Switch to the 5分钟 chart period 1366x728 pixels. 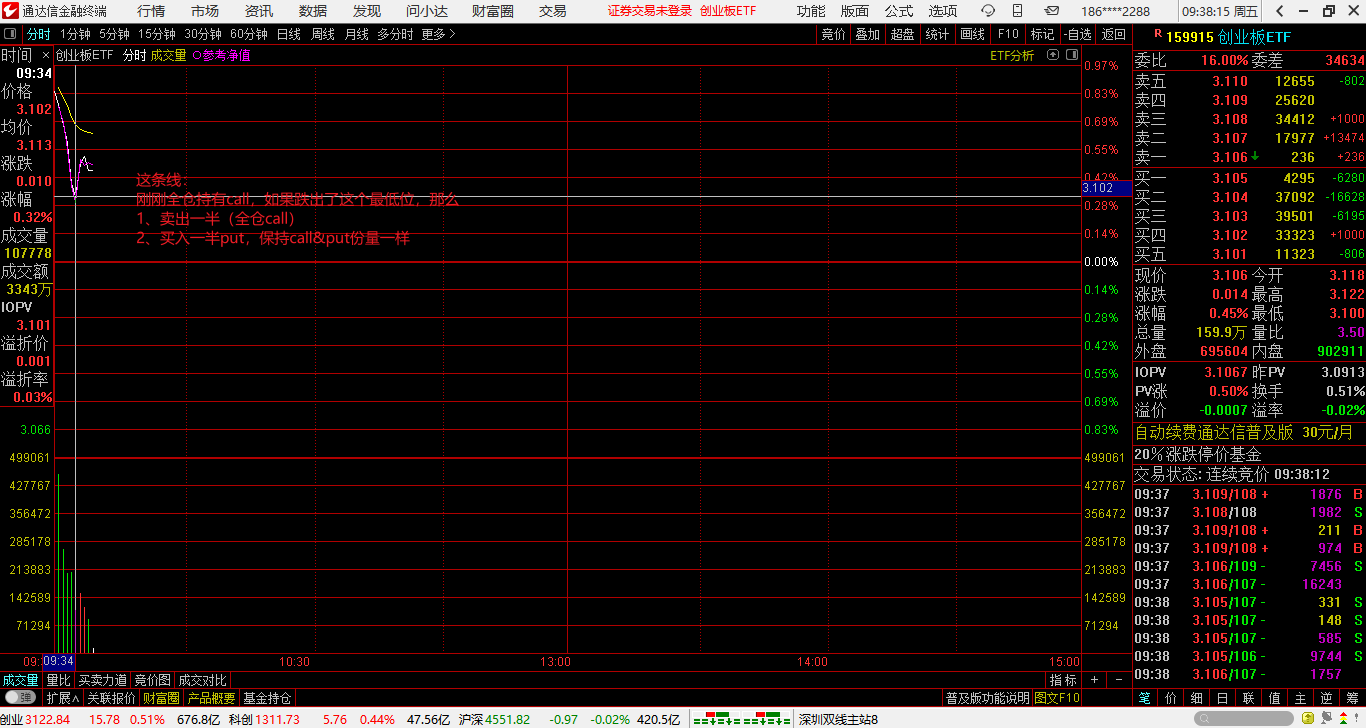114,34
